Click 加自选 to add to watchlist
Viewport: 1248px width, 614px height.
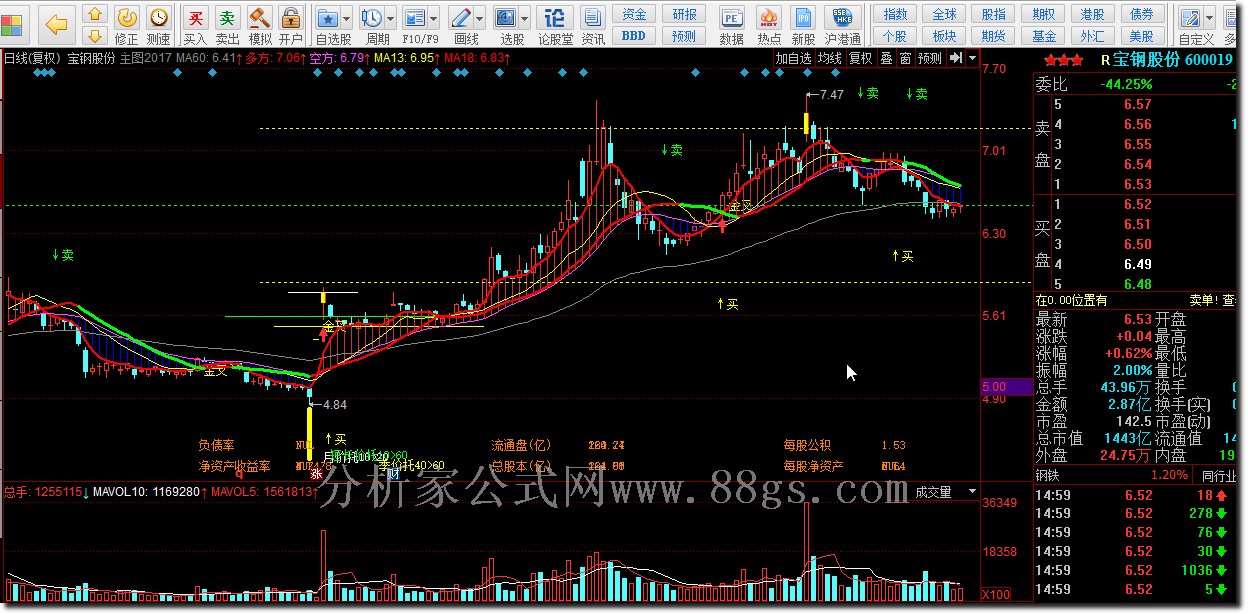point(794,58)
